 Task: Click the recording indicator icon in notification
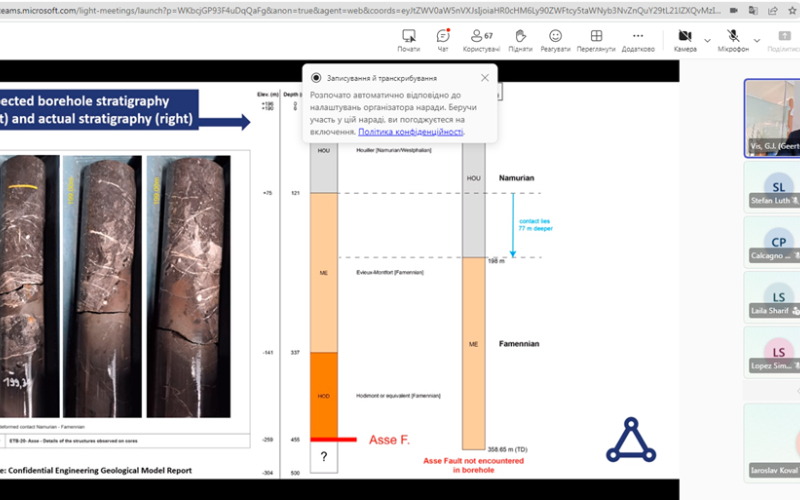tap(316, 78)
